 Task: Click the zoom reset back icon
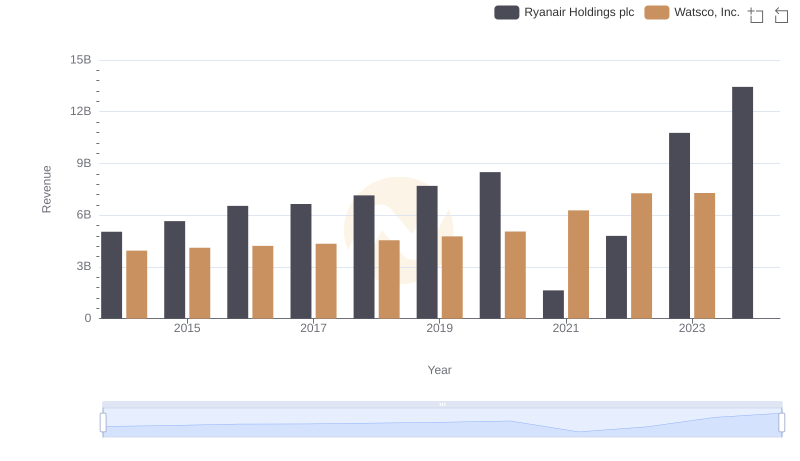[781, 15]
